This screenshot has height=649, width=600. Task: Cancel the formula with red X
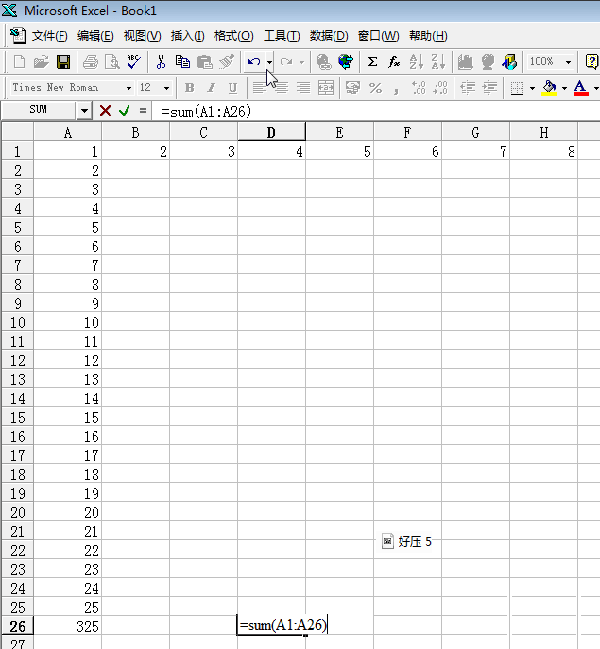tap(106, 111)
